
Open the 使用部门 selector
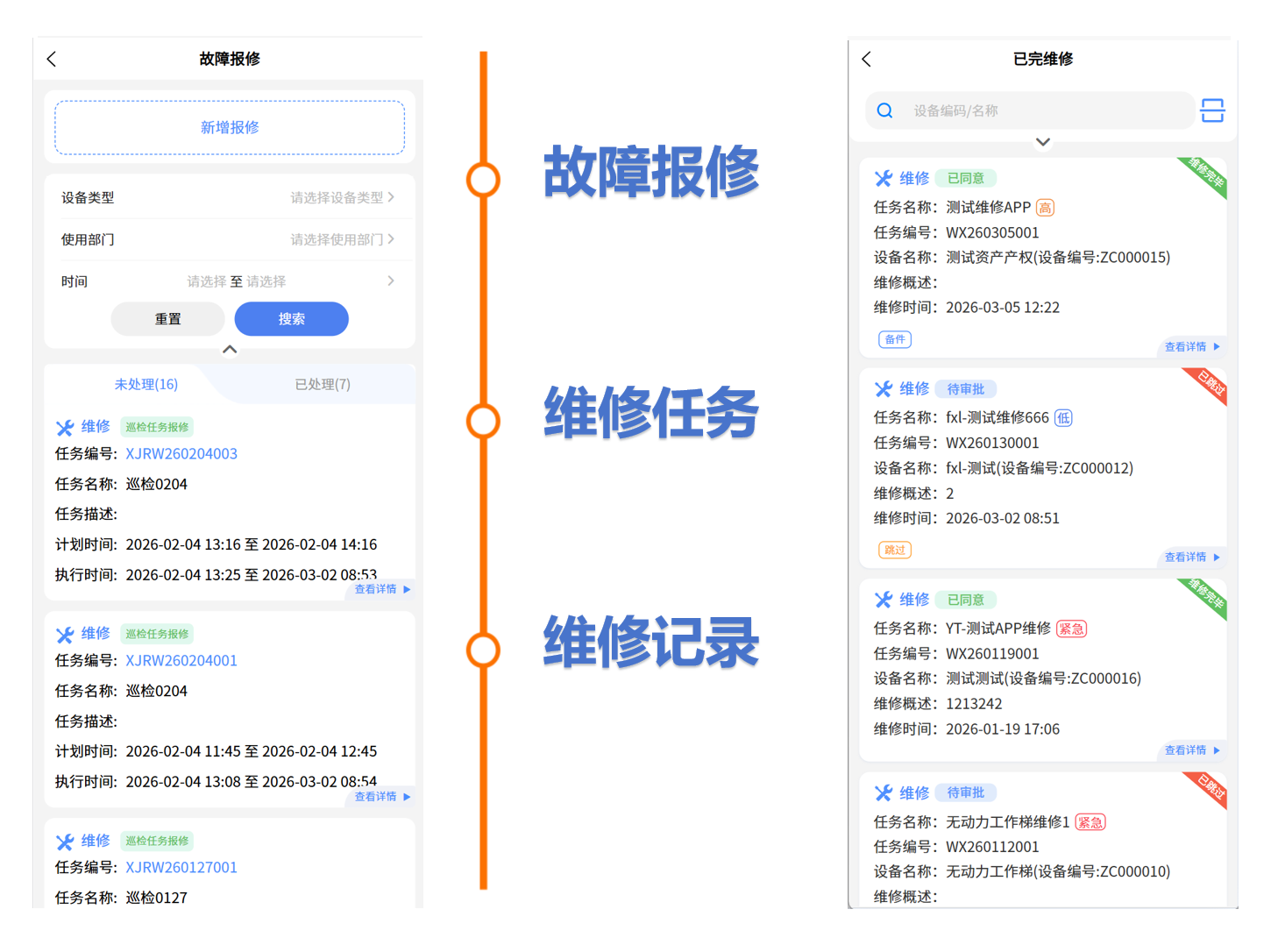[x=342, y=239]
